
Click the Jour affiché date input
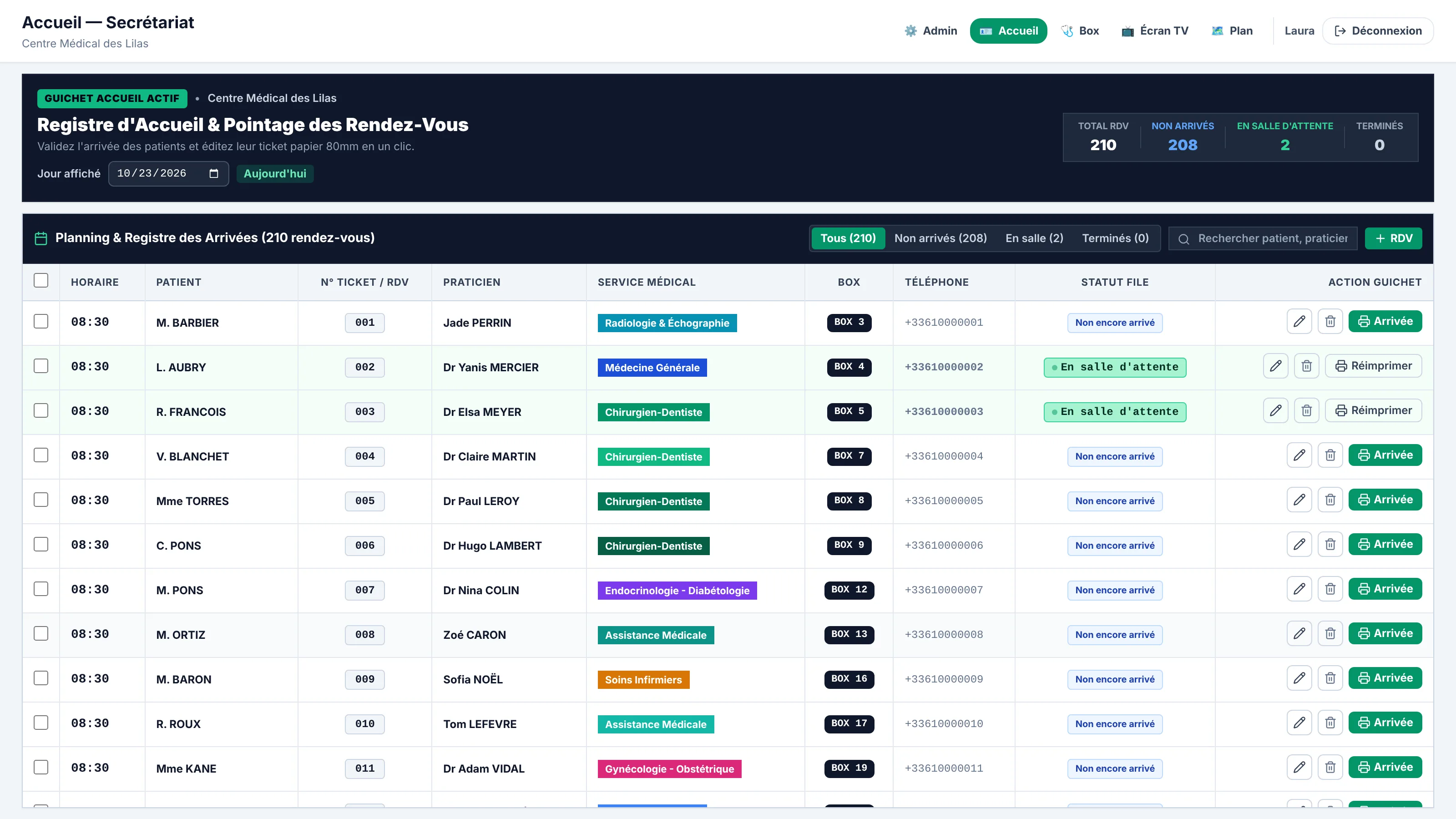[168, 173]
